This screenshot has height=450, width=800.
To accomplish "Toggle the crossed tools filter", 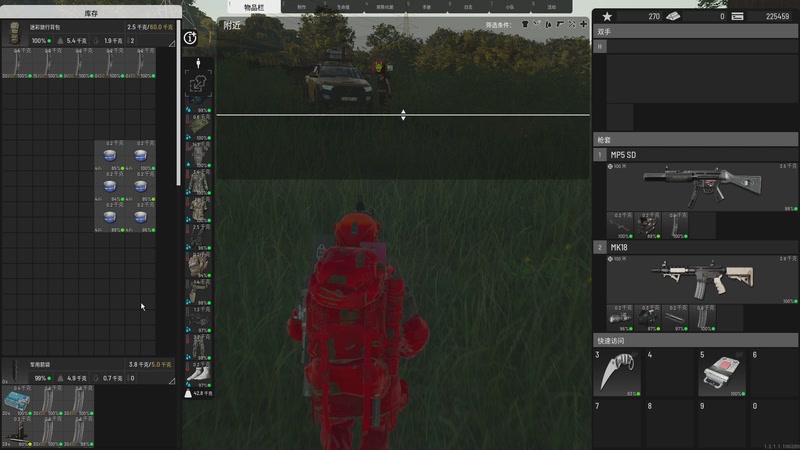I will click(537, 24).
